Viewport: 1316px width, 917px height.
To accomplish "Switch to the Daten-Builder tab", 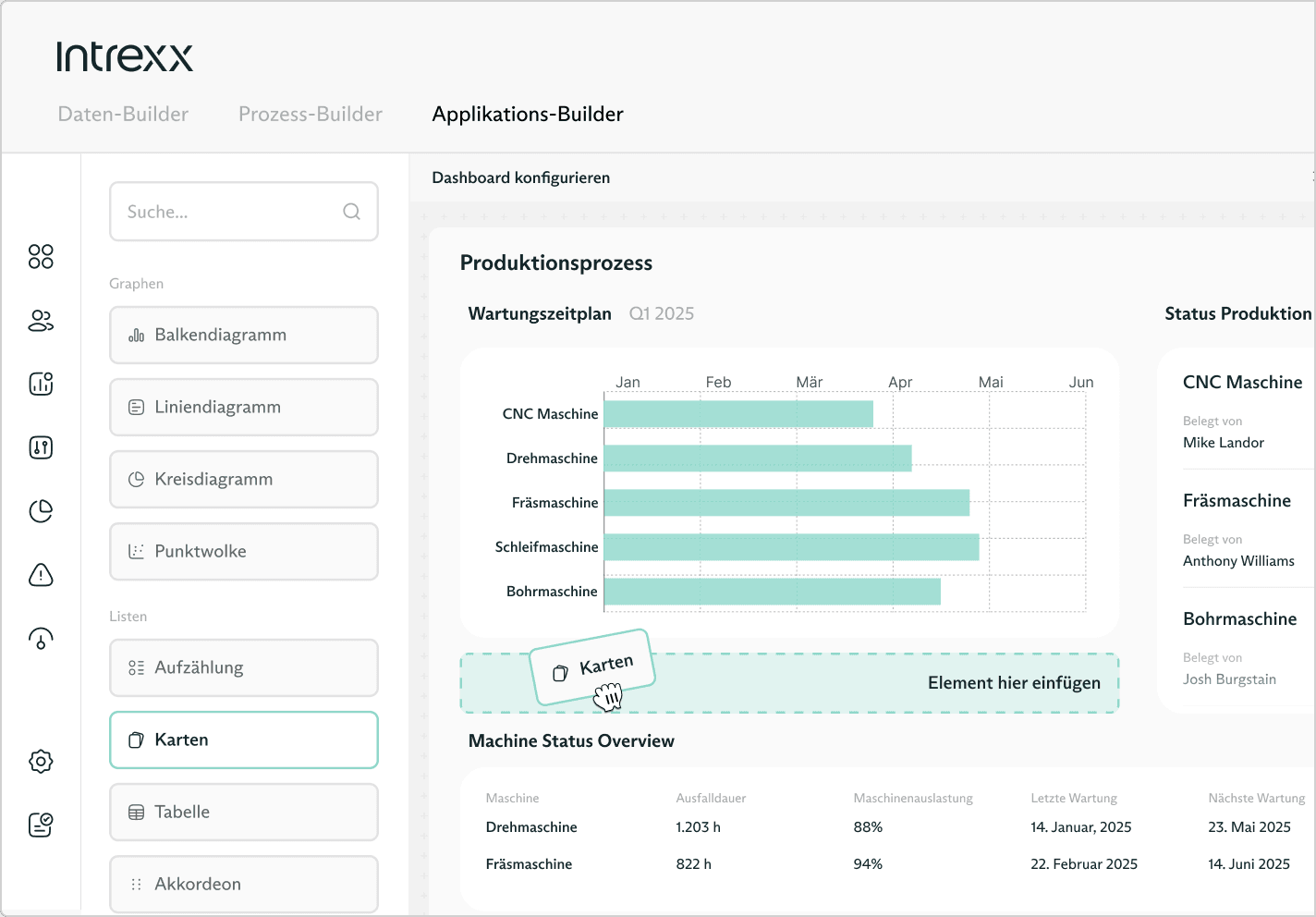I will (x=123, y=114).
